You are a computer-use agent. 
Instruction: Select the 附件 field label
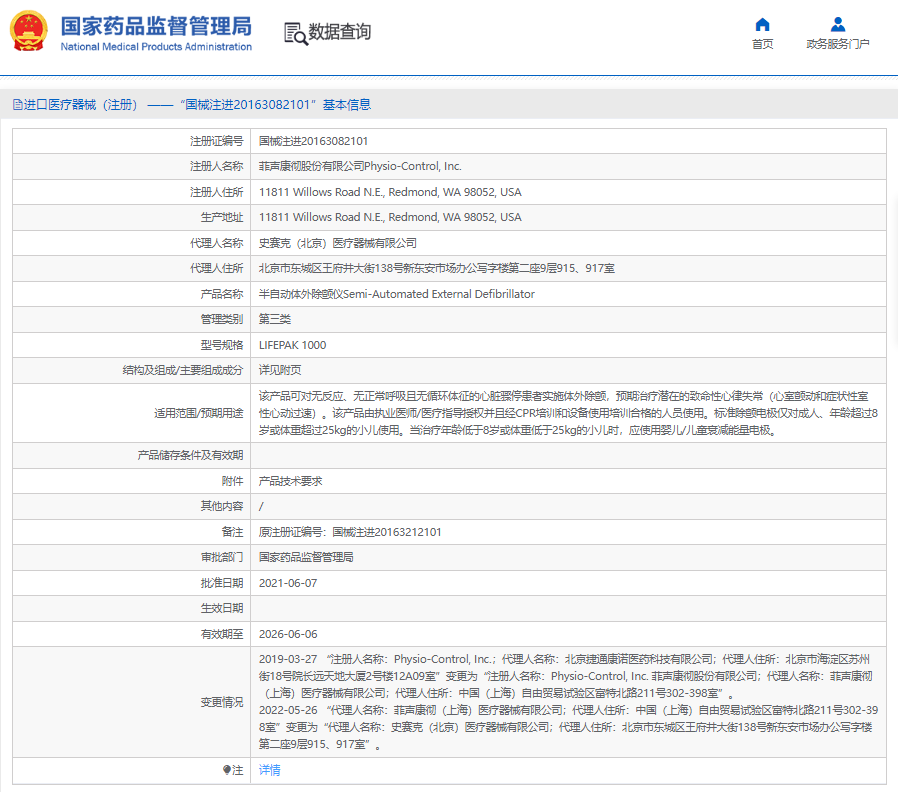[233, 481]
